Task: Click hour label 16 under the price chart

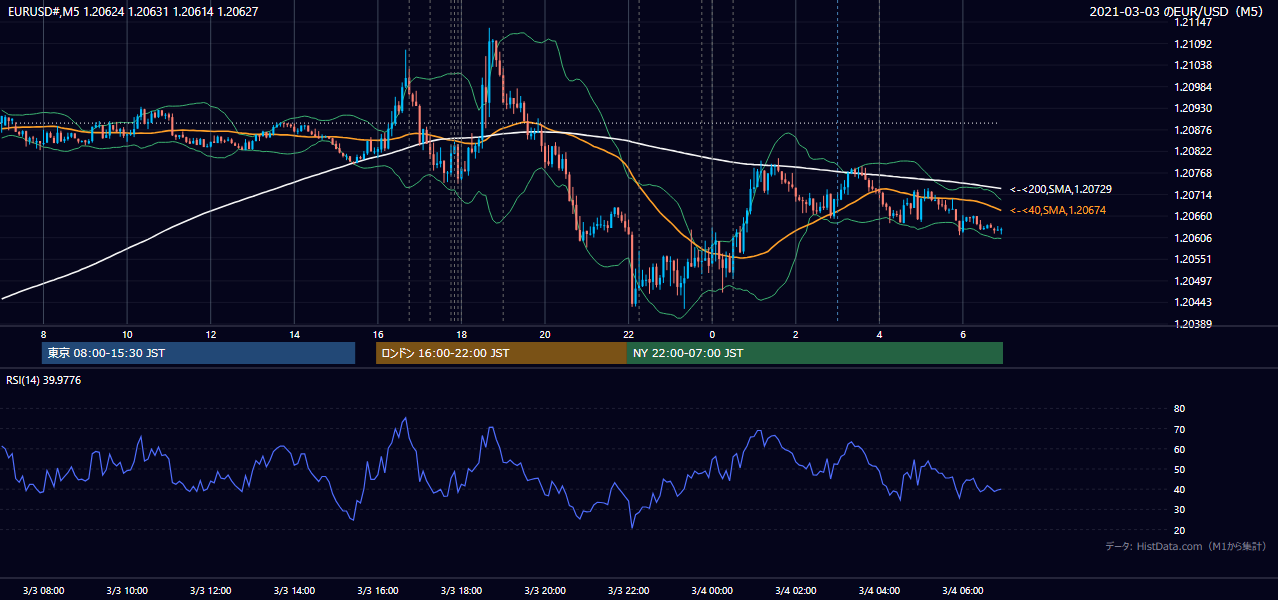Action: pyautogui.click(x=378, y=334)
